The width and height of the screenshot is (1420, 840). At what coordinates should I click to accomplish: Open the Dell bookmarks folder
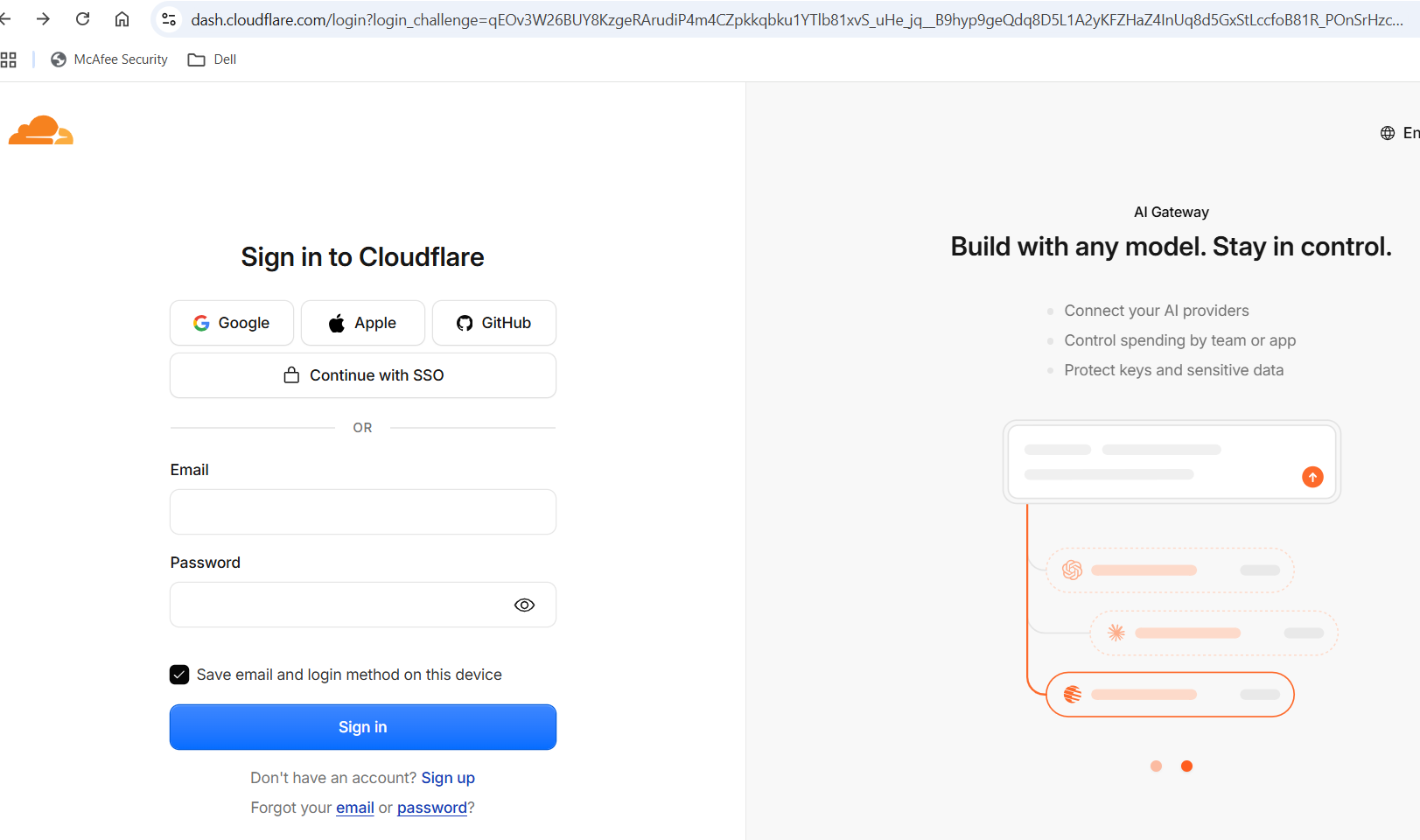[x=213, y=59]
